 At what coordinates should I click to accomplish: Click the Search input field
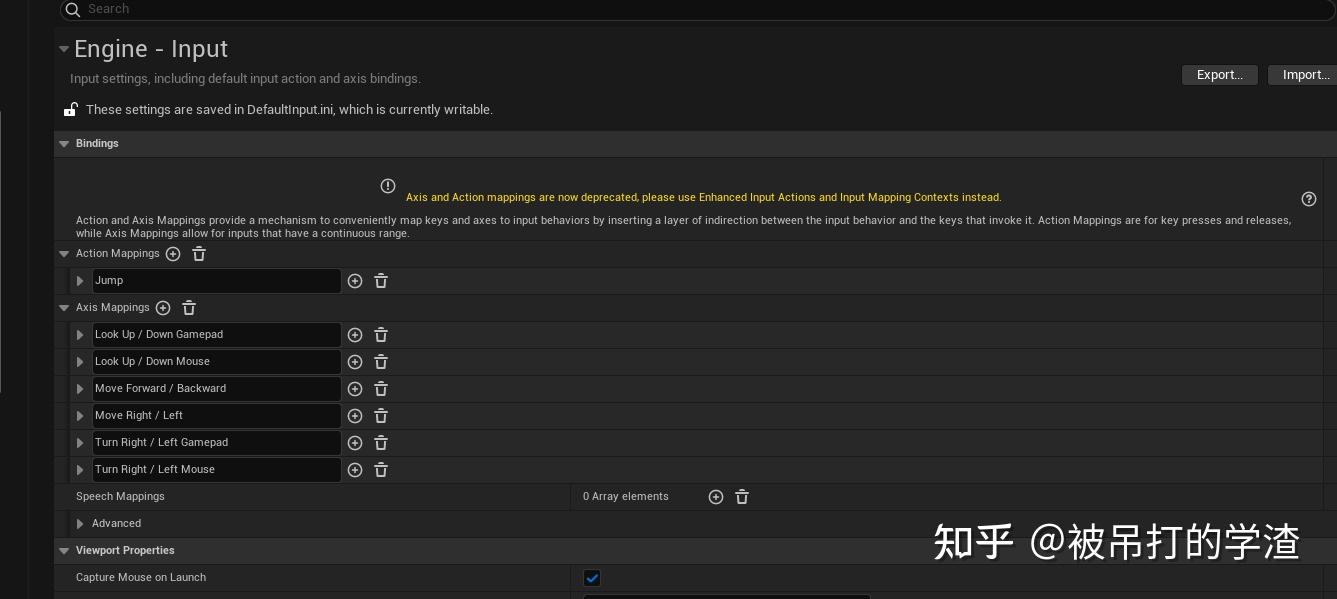click(x=400, y=9)
